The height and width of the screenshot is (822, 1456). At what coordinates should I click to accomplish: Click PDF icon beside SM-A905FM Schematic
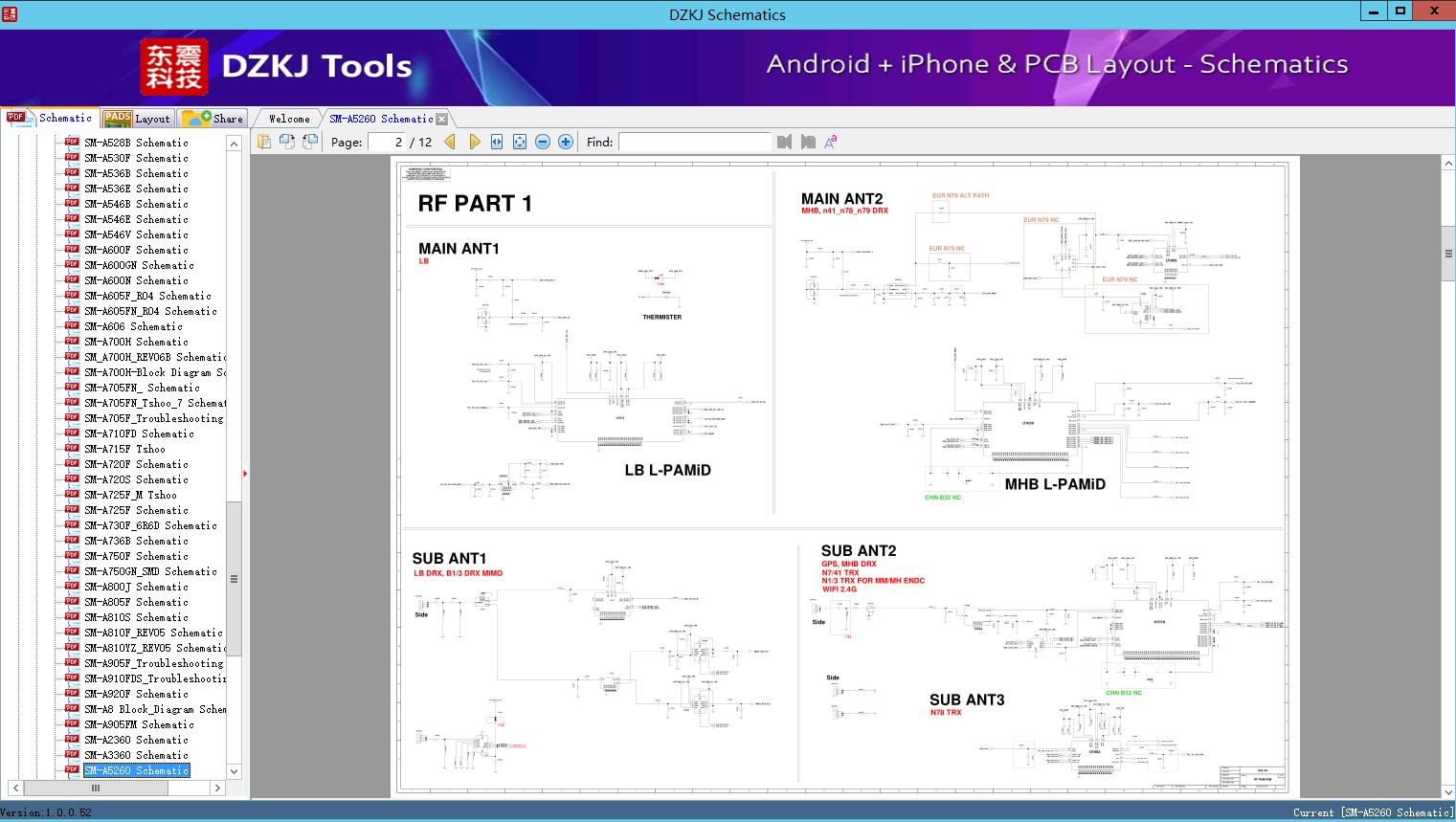[x=72, y=723]
